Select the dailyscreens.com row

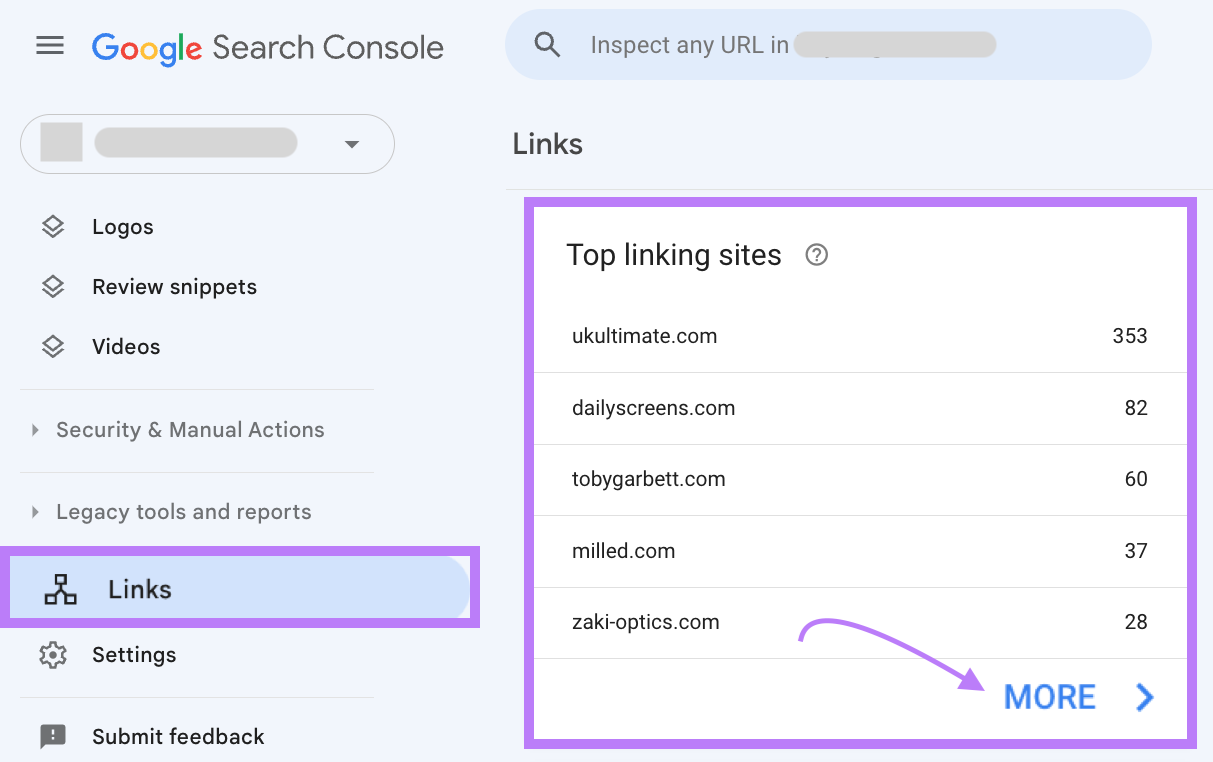pos(653,408)
